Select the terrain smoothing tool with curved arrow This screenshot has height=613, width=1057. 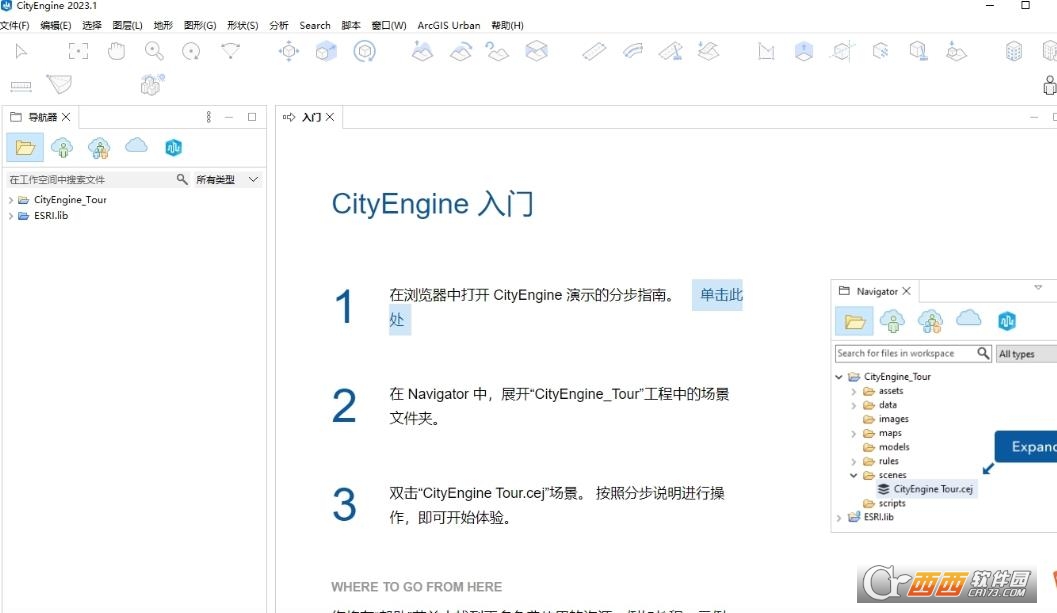461,51
